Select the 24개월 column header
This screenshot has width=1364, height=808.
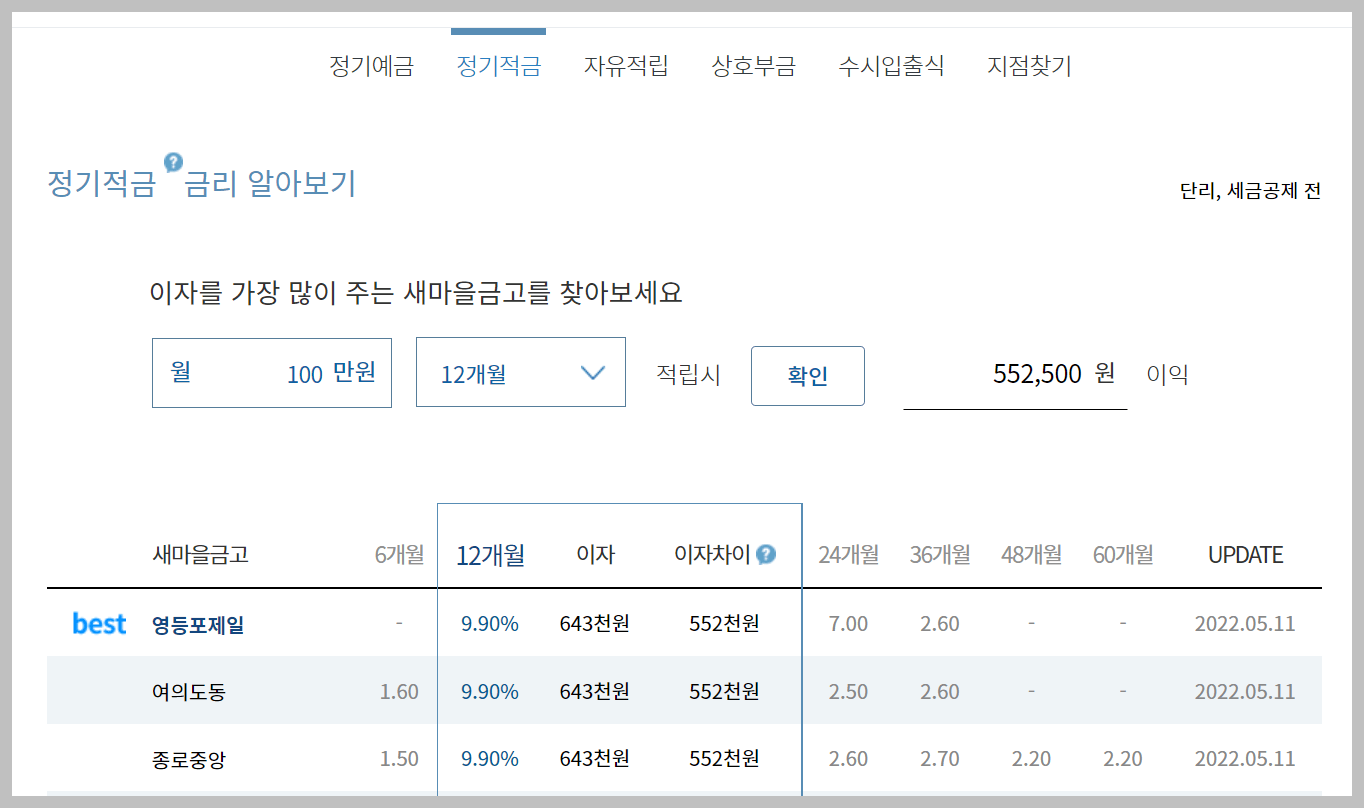pyautogui.click(x=848, y=554)
